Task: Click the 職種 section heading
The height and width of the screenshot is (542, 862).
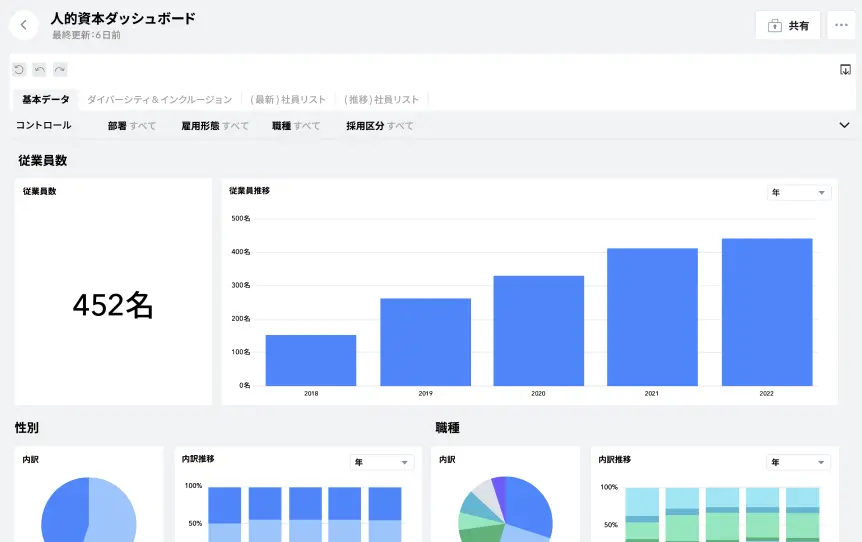Action: click(x=447, y=428)
